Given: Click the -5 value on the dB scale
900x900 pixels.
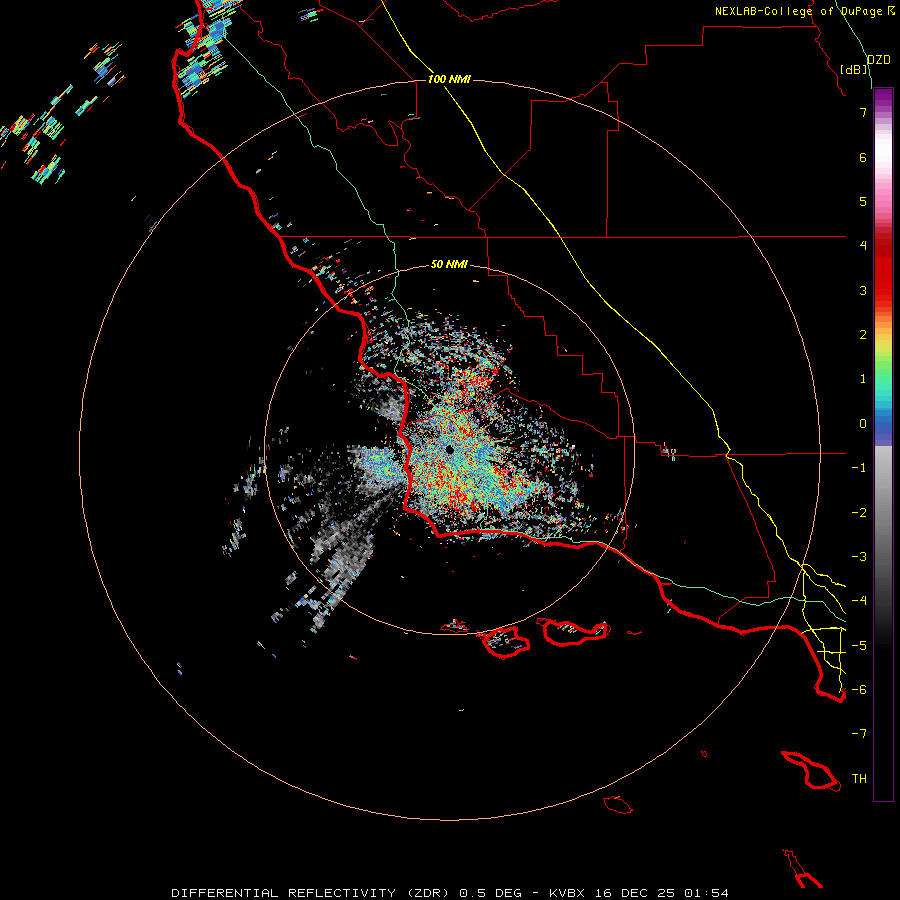Looking at the screenshot, I should [859, 646].
